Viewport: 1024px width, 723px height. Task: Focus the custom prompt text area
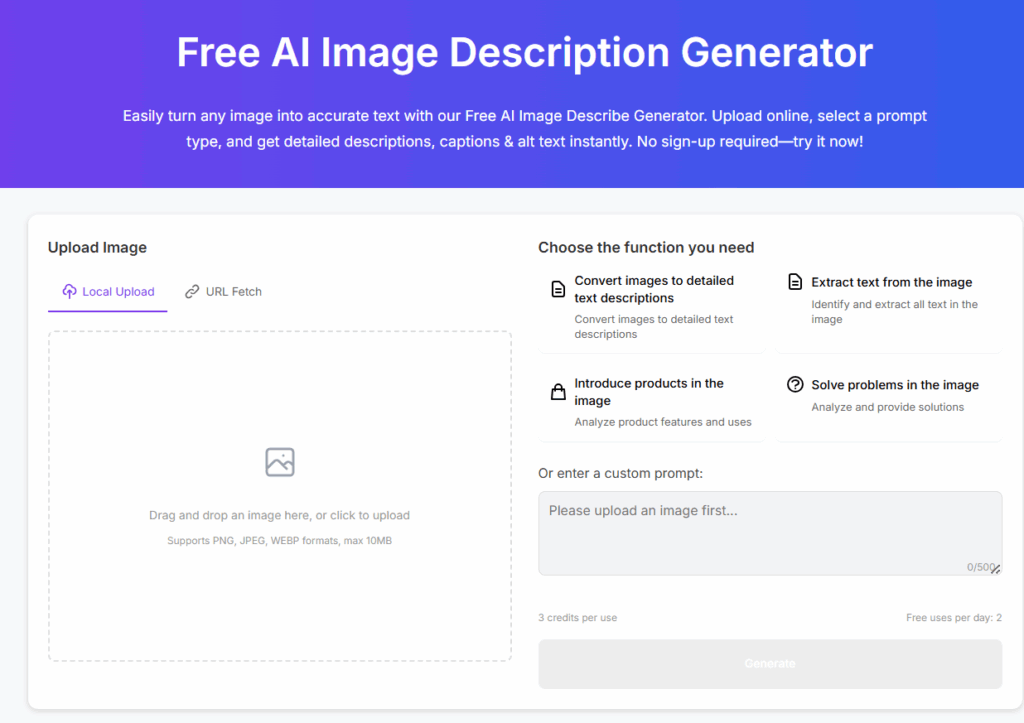click(x=768, y=530)
